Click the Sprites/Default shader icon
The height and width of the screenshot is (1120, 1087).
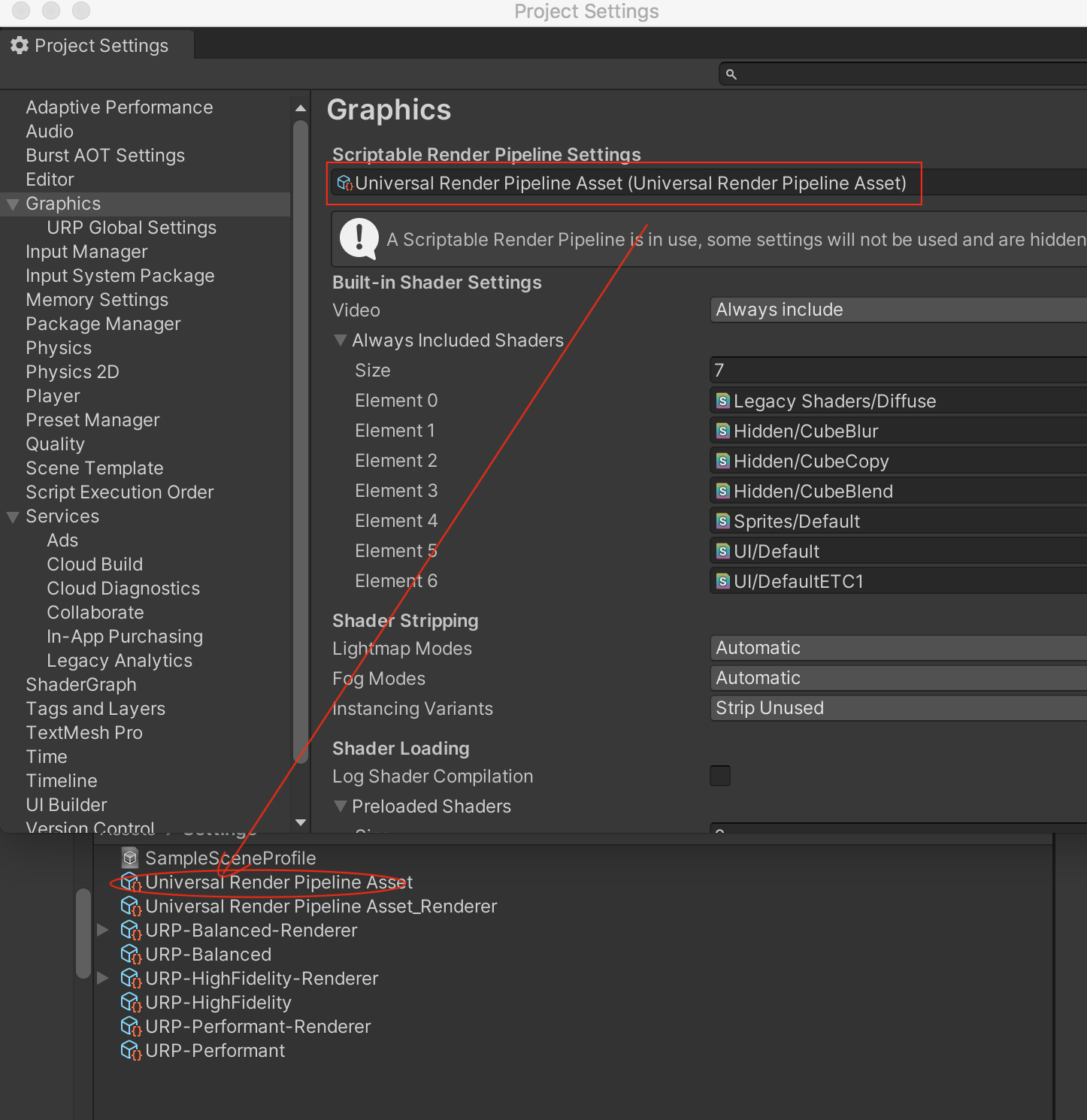pyautogui.click(x=723, y=522)
